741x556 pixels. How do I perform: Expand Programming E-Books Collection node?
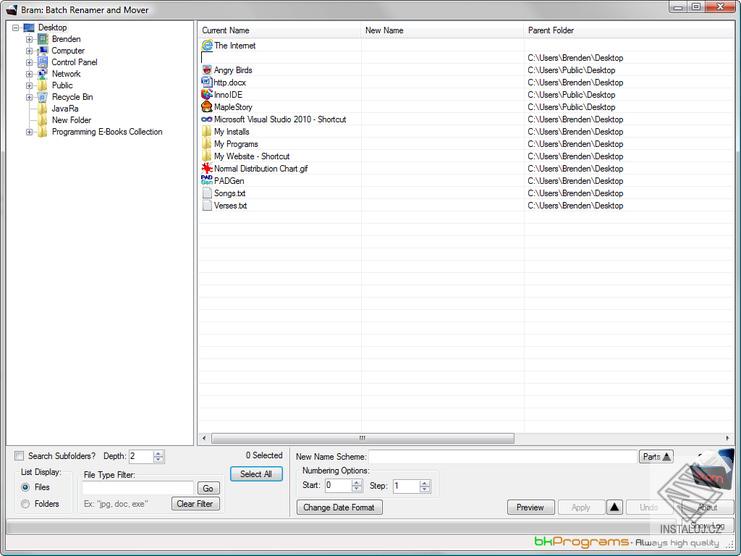(x=29, y=132)
